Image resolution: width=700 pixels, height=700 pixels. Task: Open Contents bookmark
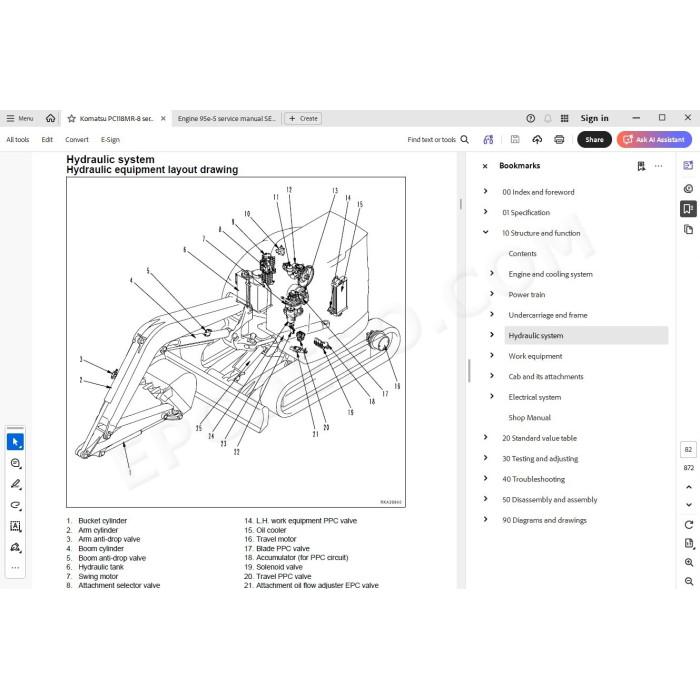tap(522, 254)
